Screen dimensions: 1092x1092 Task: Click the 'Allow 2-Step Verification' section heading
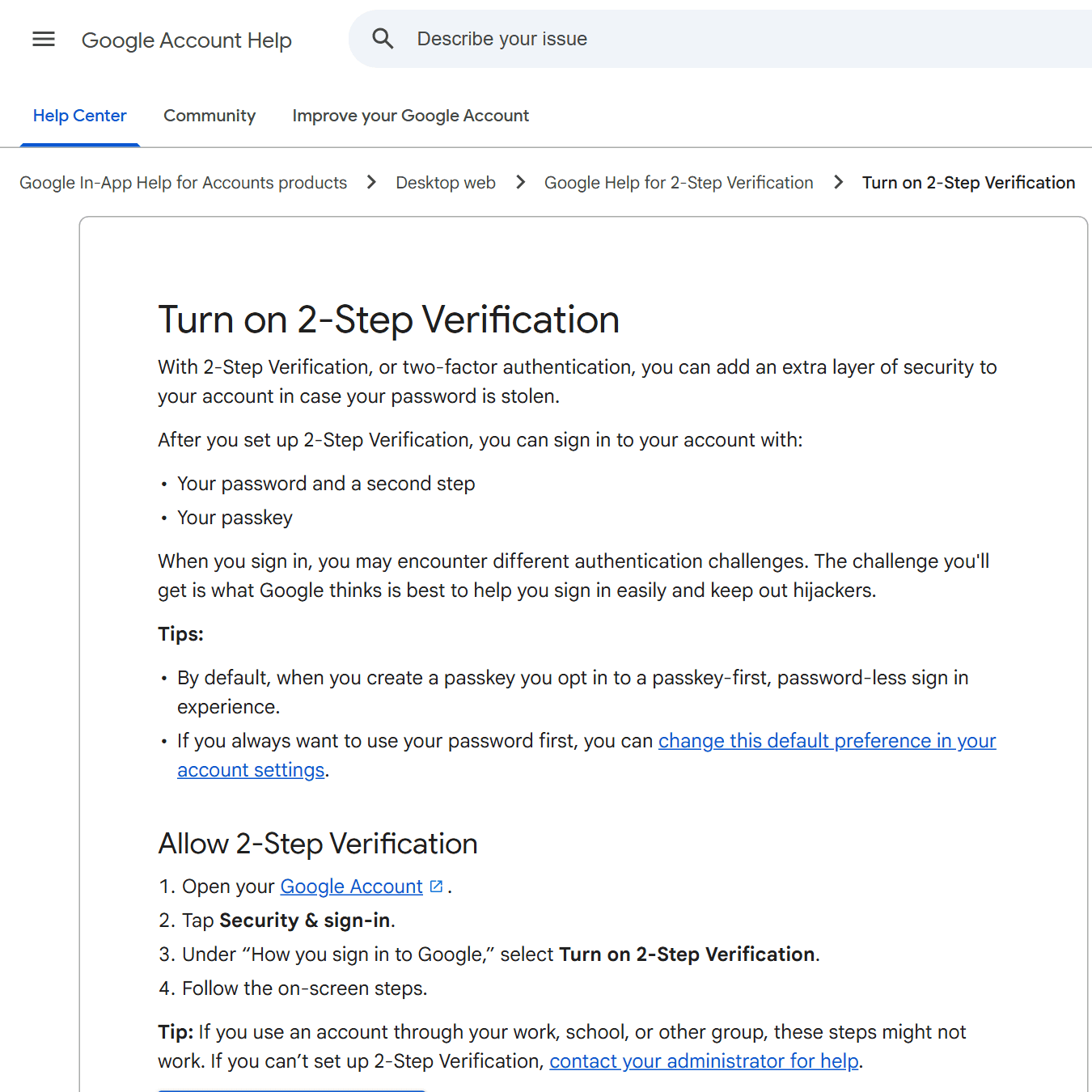tap(318, 844)
